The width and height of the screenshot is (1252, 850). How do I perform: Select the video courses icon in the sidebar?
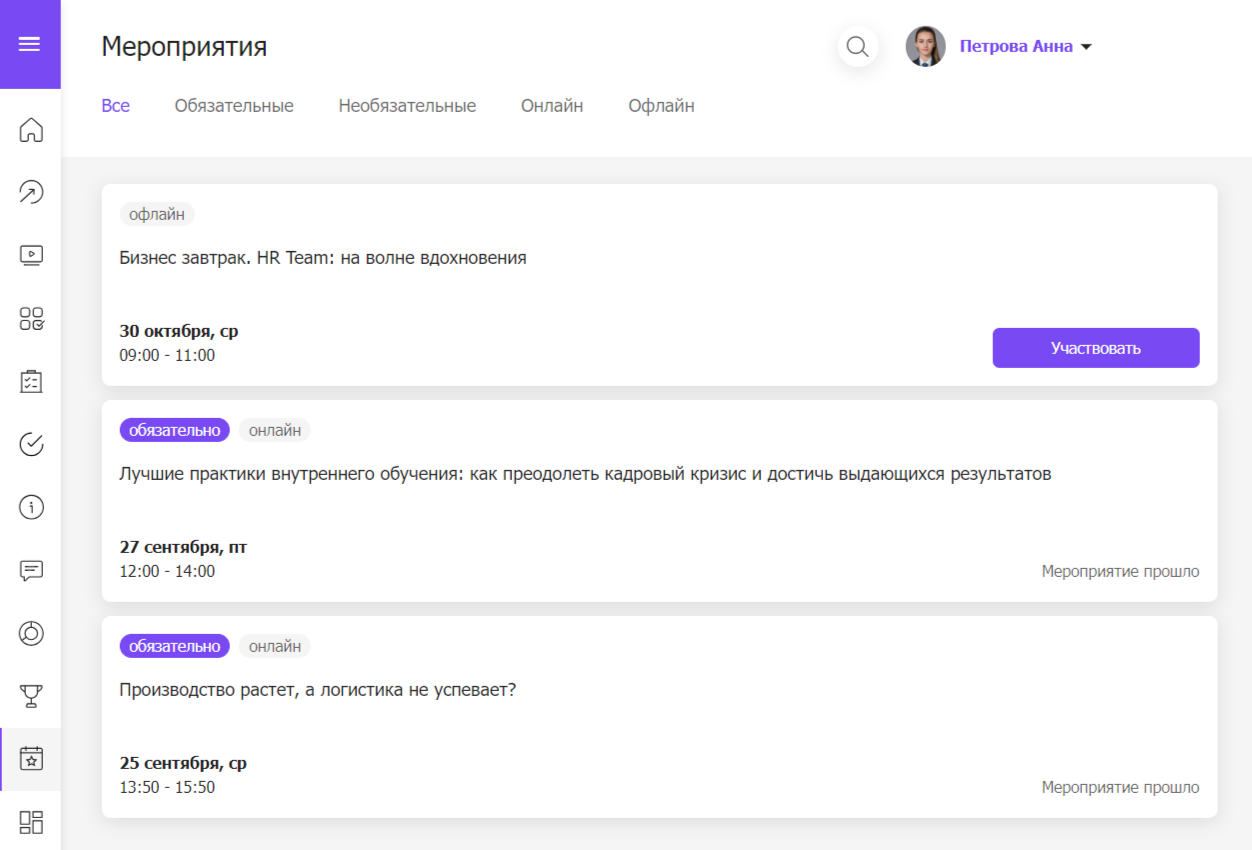pyautogui.click(x=30, y=255)
